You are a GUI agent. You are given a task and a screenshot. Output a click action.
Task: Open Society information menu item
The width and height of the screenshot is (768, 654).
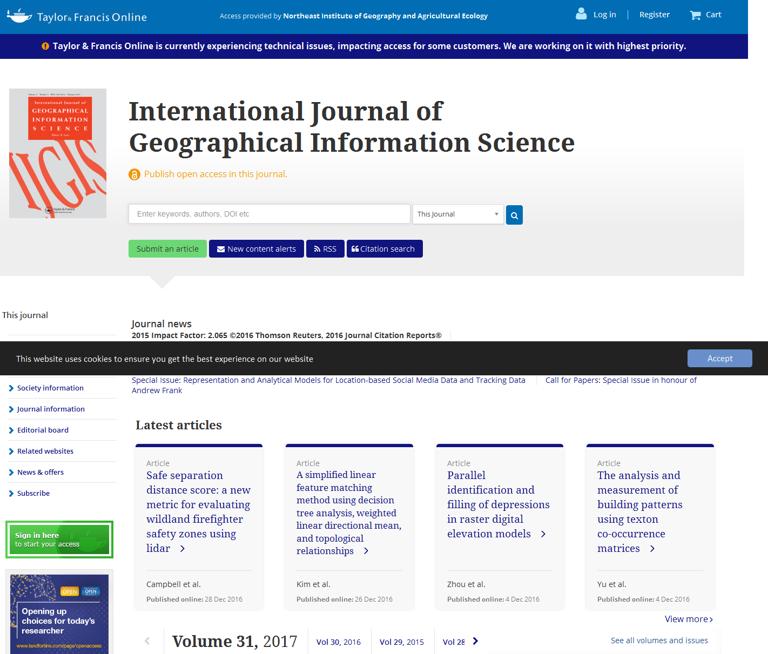(x=50, y=388)
